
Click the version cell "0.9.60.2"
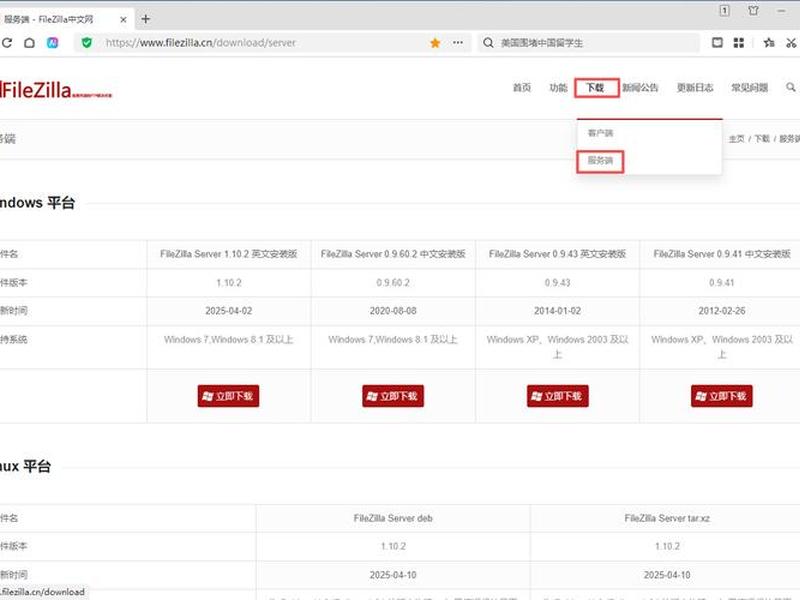coord(393,283)
